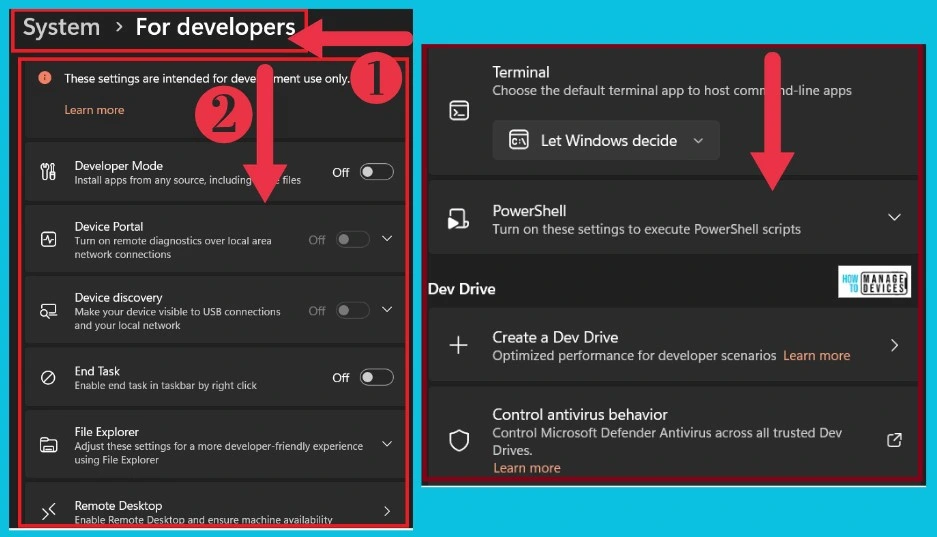937x537 pixels.
Task: Click the Create a Dev Drive title
Action: point(555,337)
